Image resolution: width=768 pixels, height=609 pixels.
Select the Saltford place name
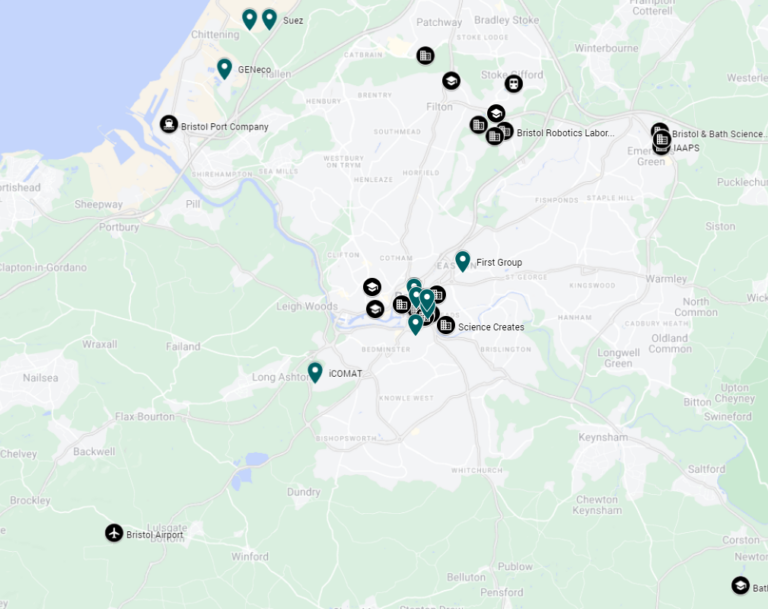pos(706,469)
